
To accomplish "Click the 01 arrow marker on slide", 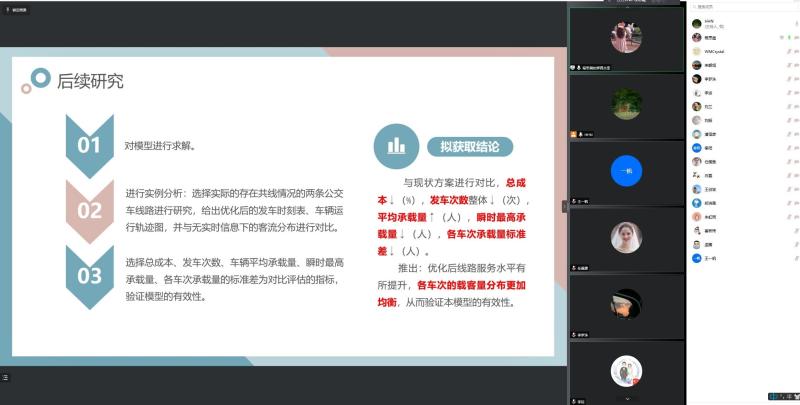I will click(x=89, y=146).
